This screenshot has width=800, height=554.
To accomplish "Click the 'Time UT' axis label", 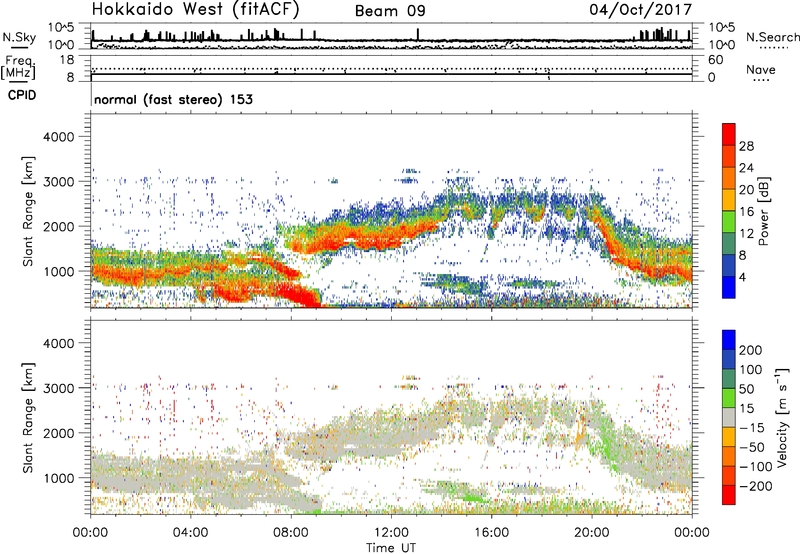I will coord(391,548).
